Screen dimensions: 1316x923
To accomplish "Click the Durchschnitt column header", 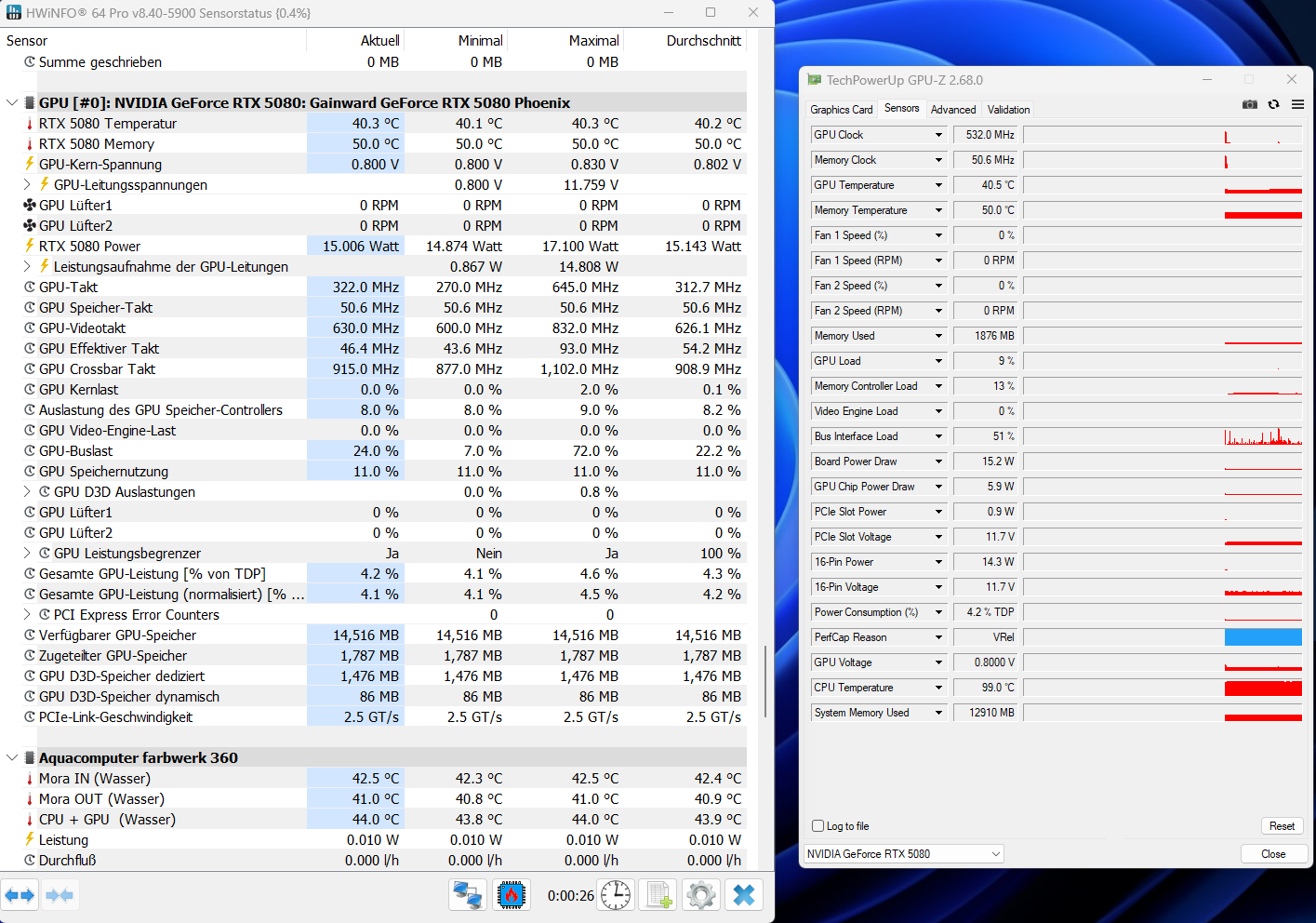I will coord(685,41).
